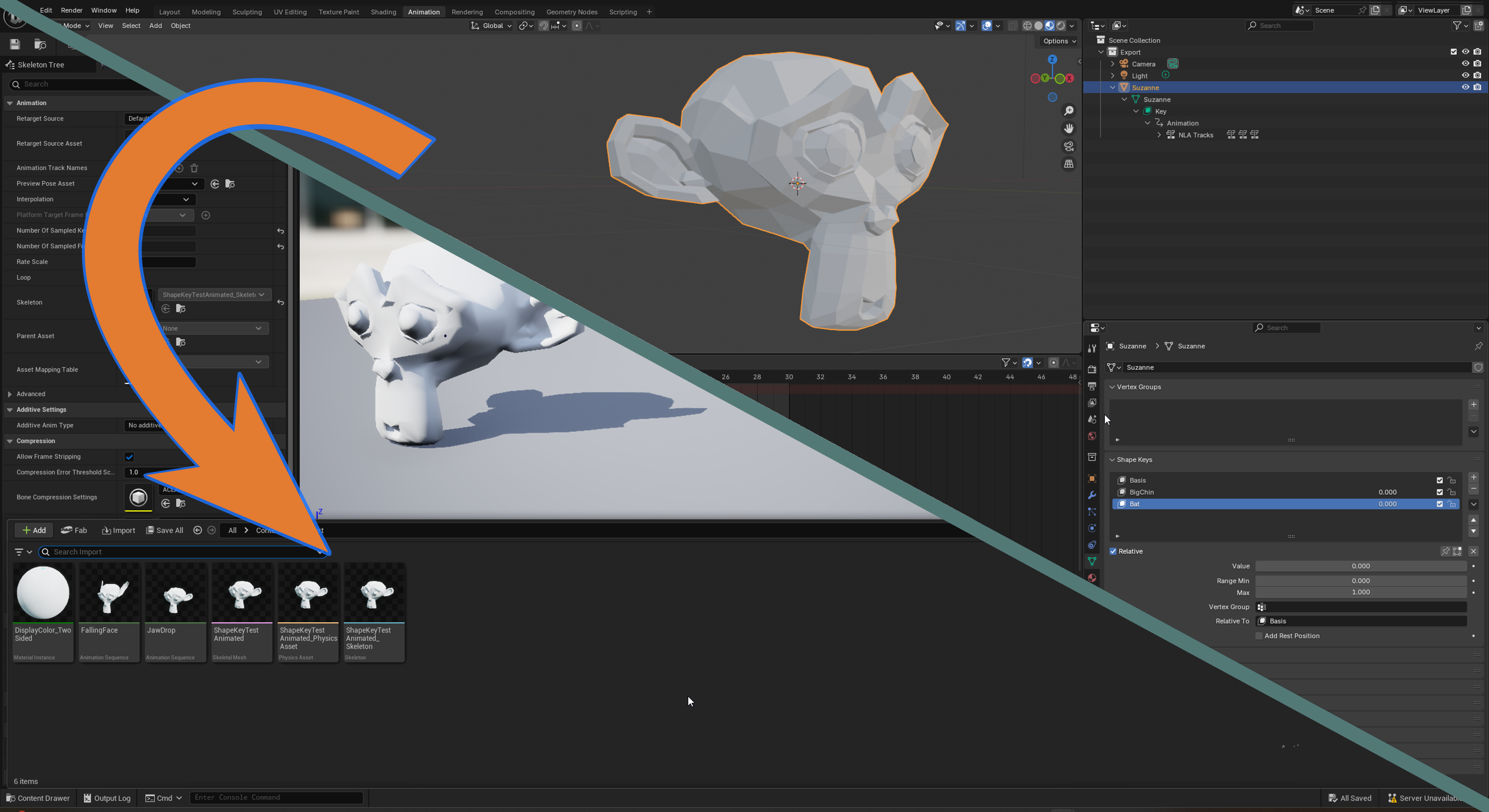
Task: Uncheck the Relative shape keys checkbox
Action: tap(1113, 551)
